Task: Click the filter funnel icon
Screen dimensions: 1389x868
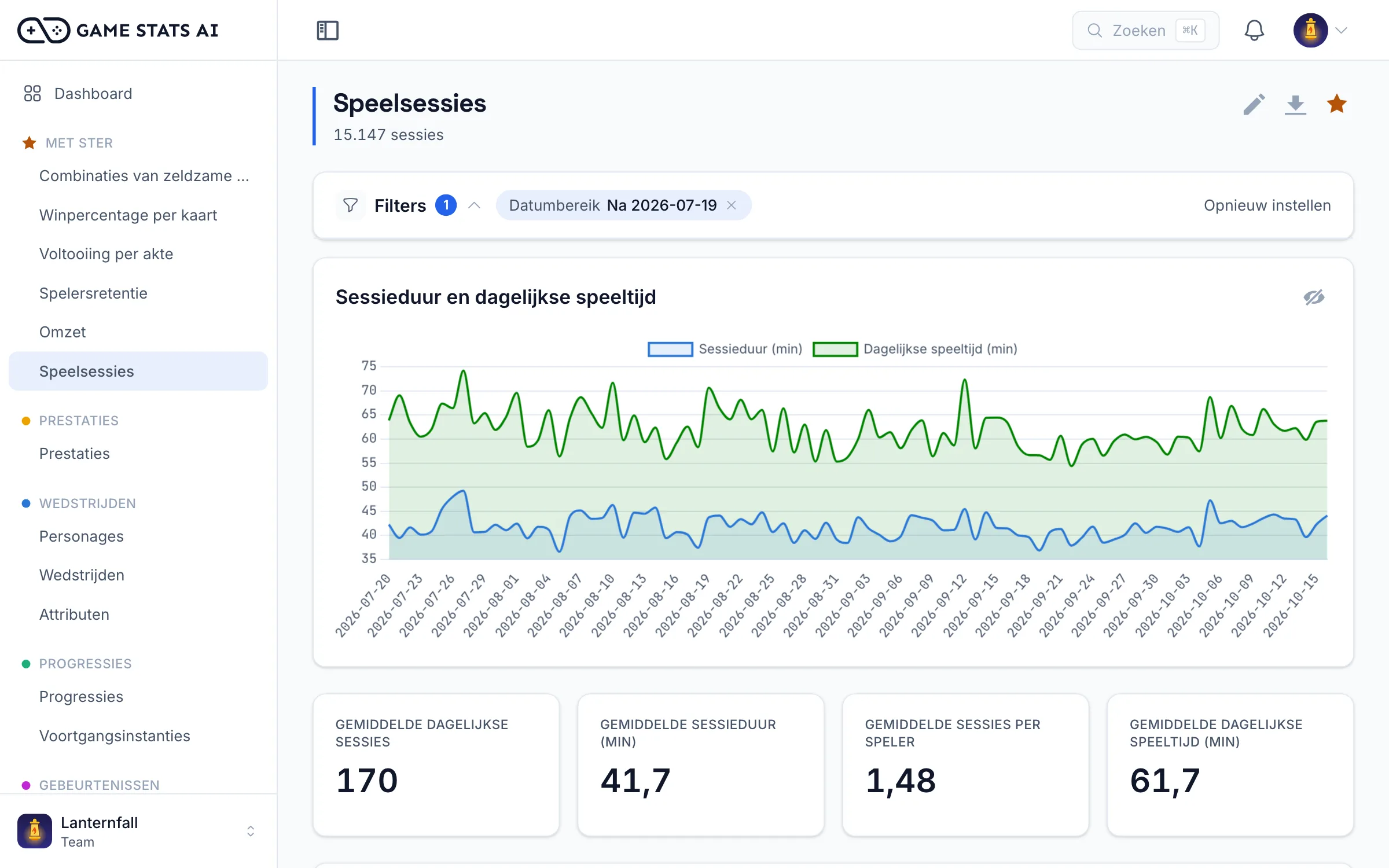Action: tap(350, 205)
